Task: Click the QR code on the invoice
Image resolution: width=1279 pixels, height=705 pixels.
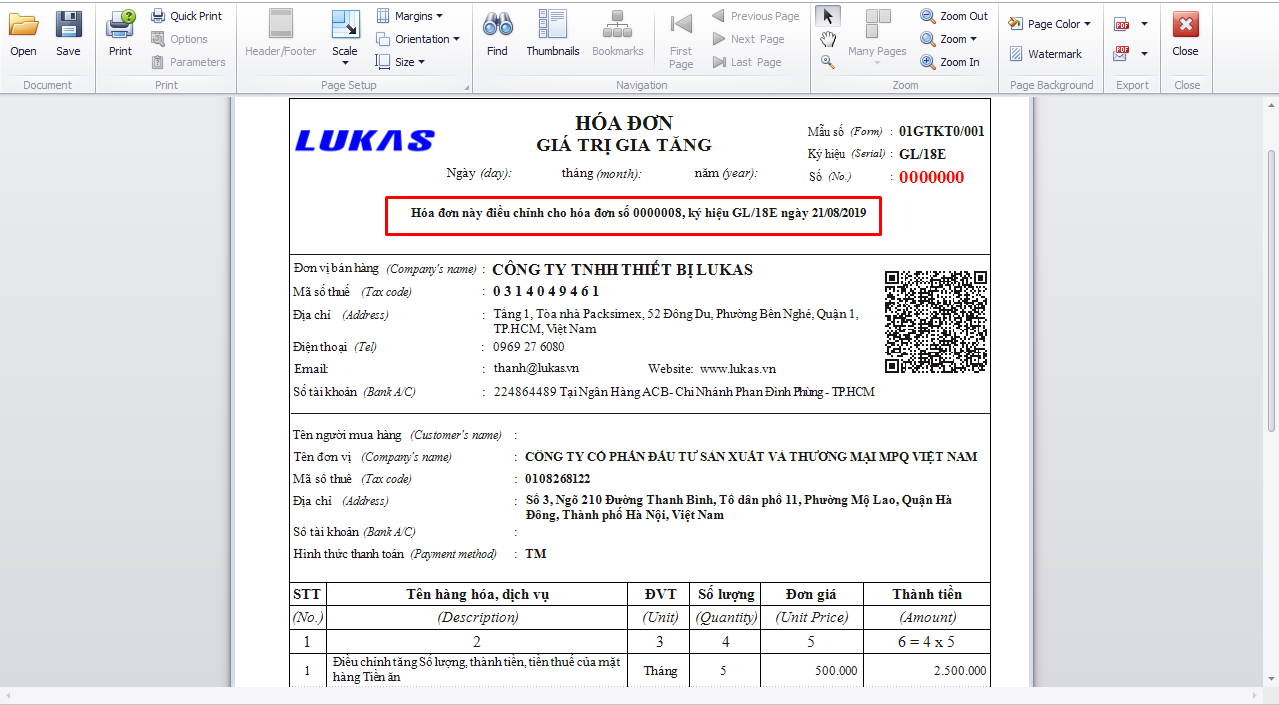Action: click(x=936, y=321)
